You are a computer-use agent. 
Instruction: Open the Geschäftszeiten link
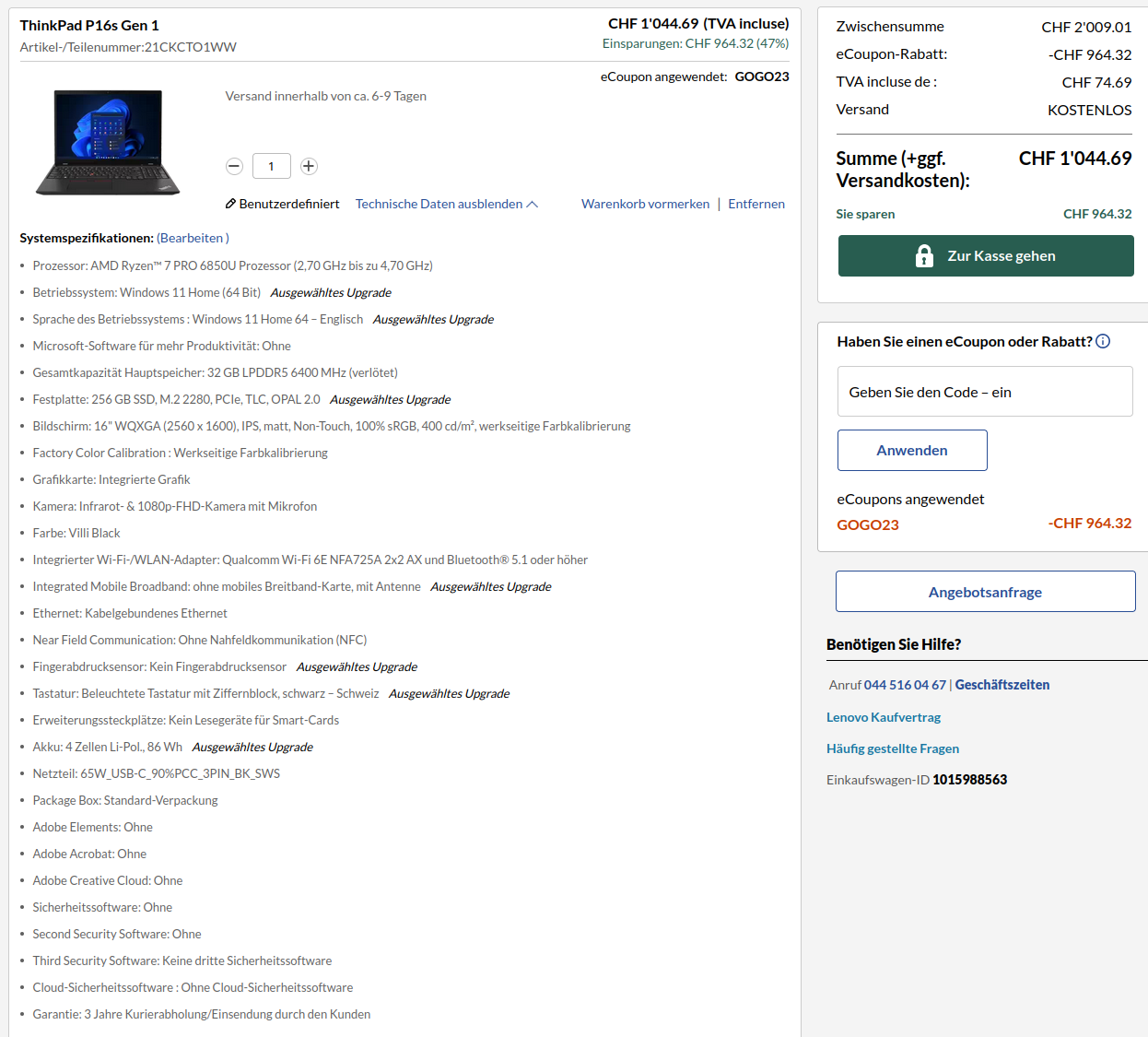coord(1002,685)
